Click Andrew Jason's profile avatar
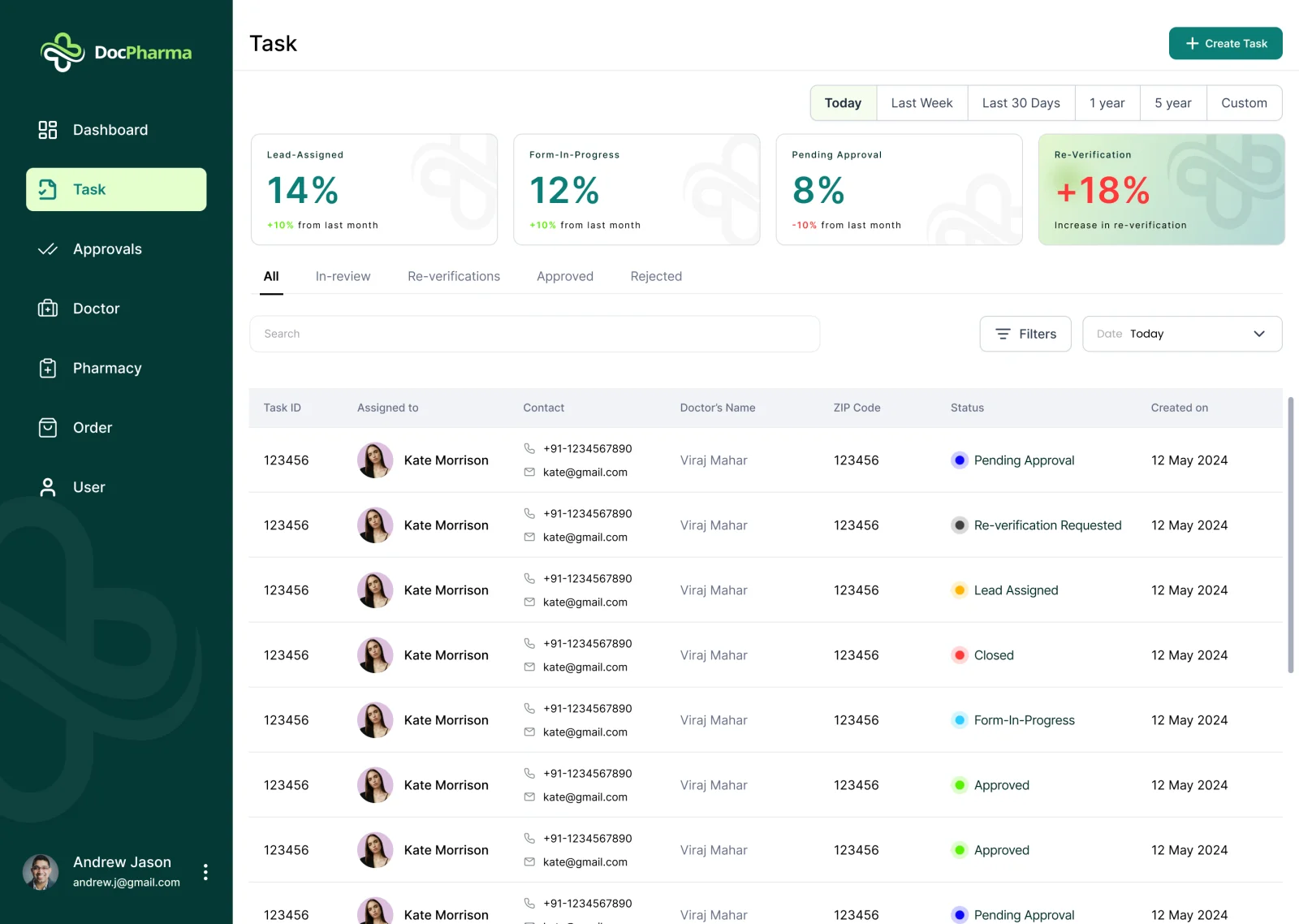1299x924 pixels. click(41, 872)
